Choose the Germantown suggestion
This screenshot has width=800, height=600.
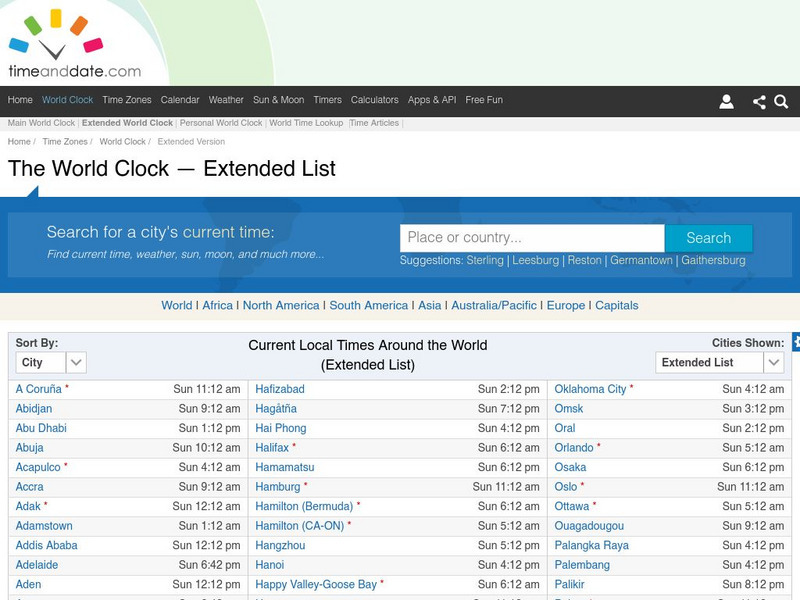pyautogui.click(x=641, y=260)
